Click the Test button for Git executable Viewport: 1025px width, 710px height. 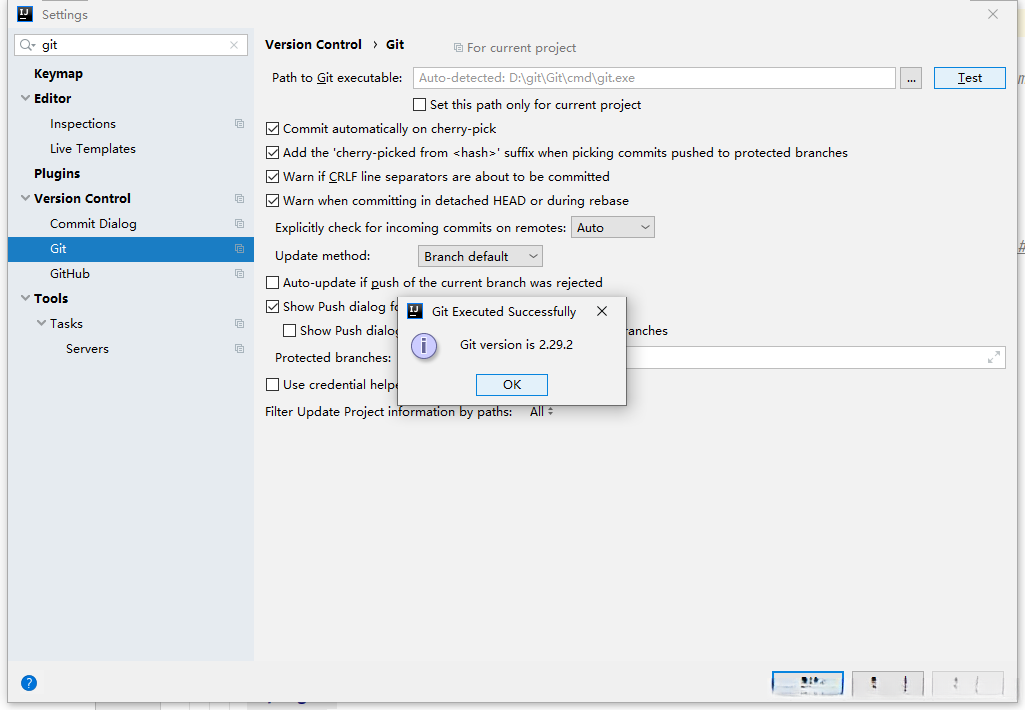(969, 78)
